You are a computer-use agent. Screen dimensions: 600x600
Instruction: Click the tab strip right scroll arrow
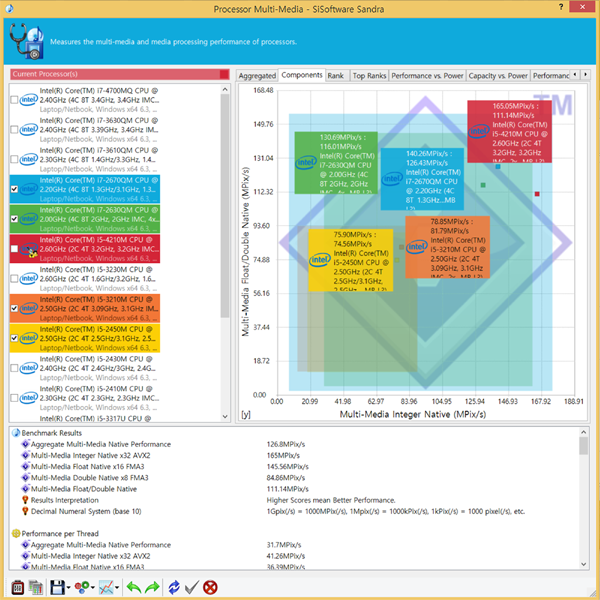tap(585, 75)
